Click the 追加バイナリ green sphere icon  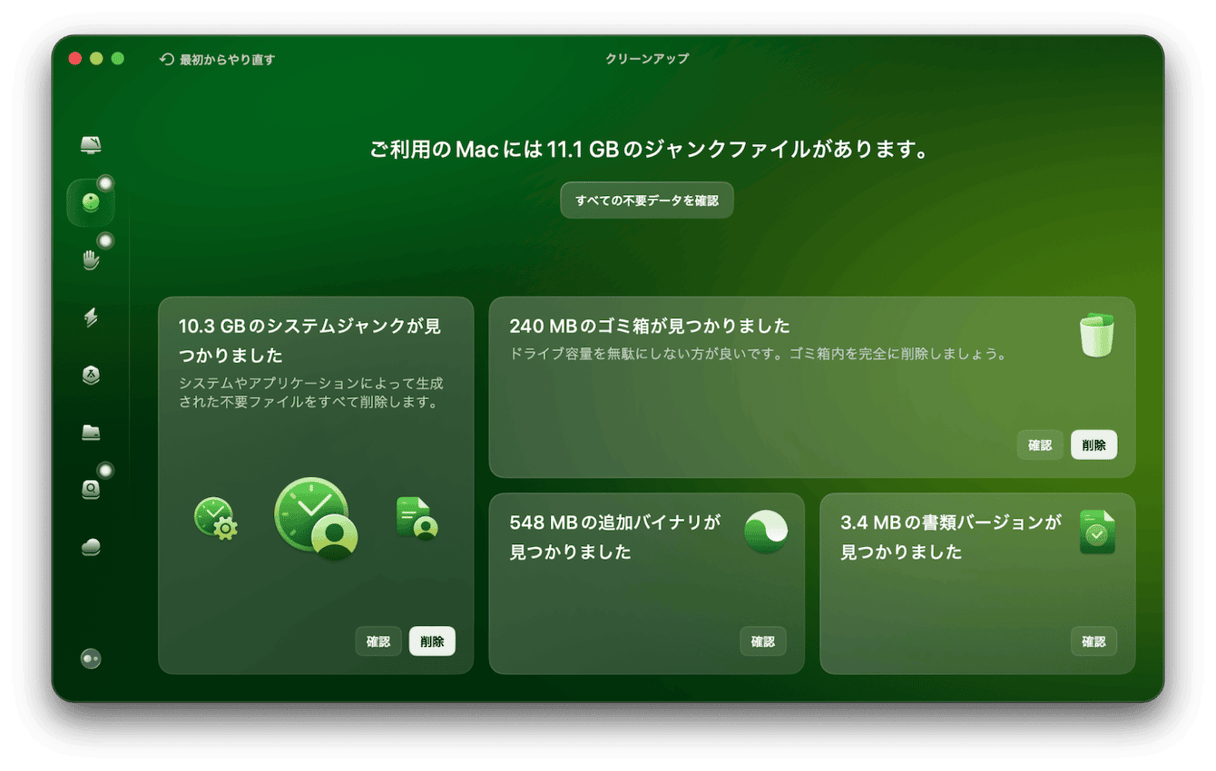[765, 529]
